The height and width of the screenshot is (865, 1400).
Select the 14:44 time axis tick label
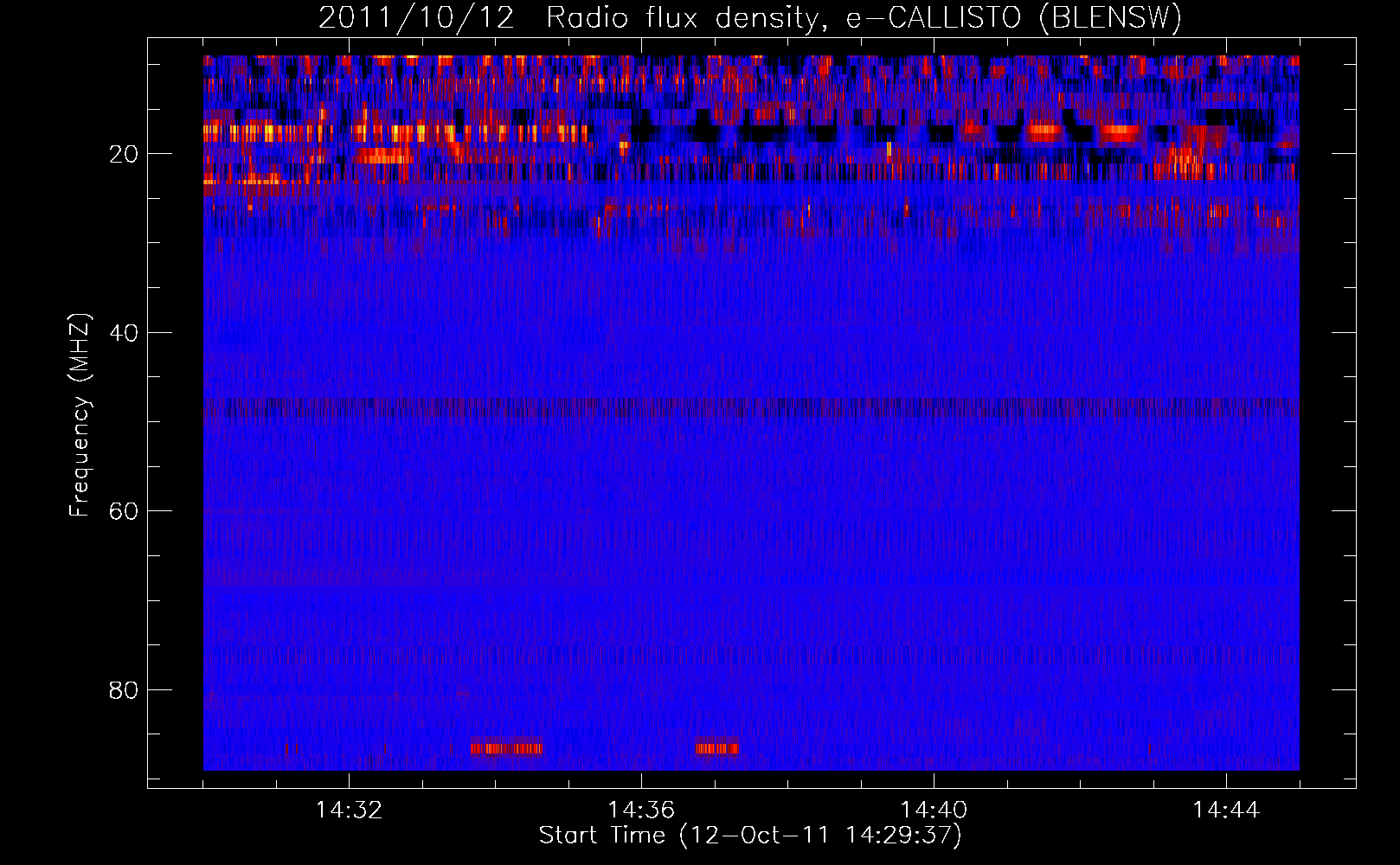click(1226, 811)
